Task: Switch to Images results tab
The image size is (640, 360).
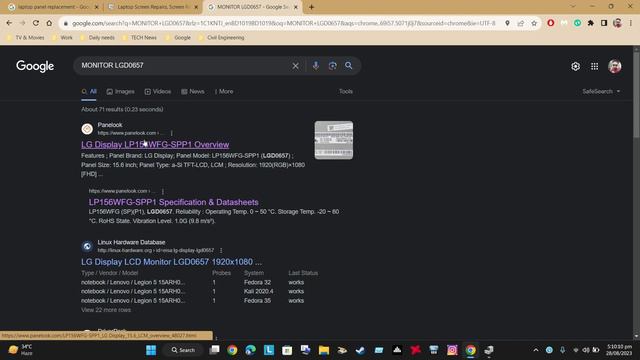Action: (x=120, y=91)
